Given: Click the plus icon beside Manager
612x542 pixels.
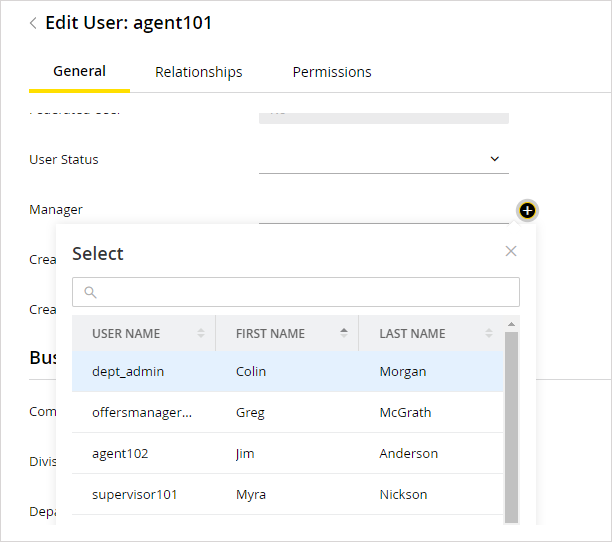Looking at the screenshot, I should tap(527, 211).
